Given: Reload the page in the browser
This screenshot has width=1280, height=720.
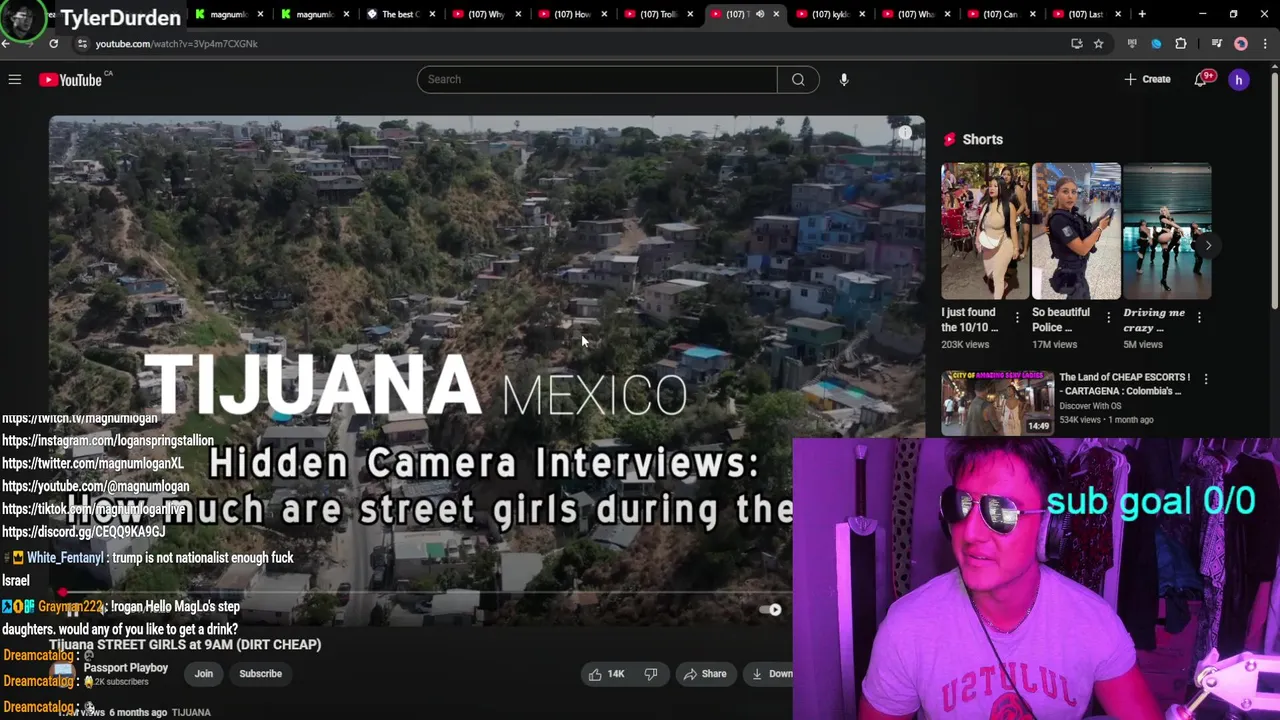Looking at the screenshot, I should click(53, 43).
